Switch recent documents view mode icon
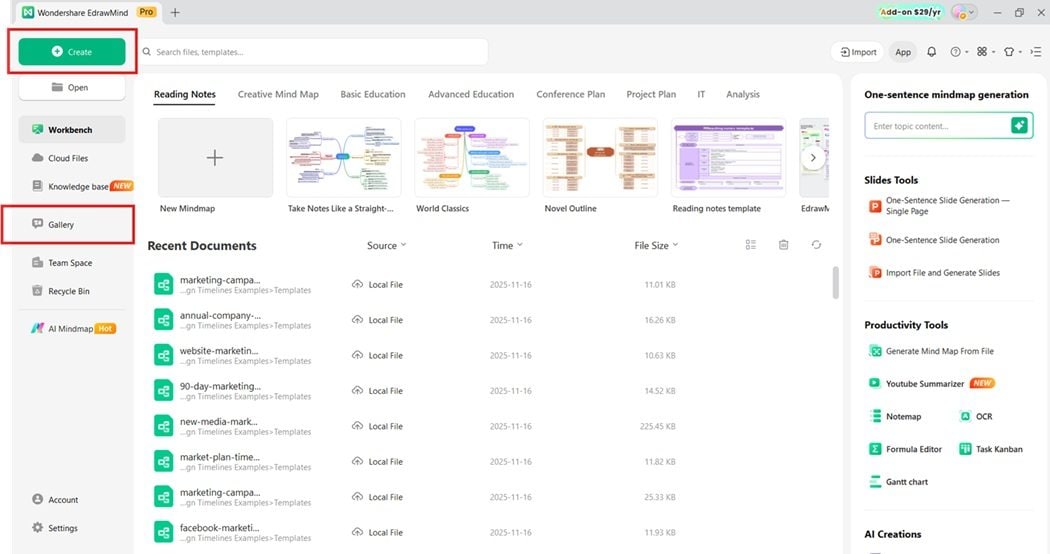Viewport: 1050px width, 554px height. (751, 245)
